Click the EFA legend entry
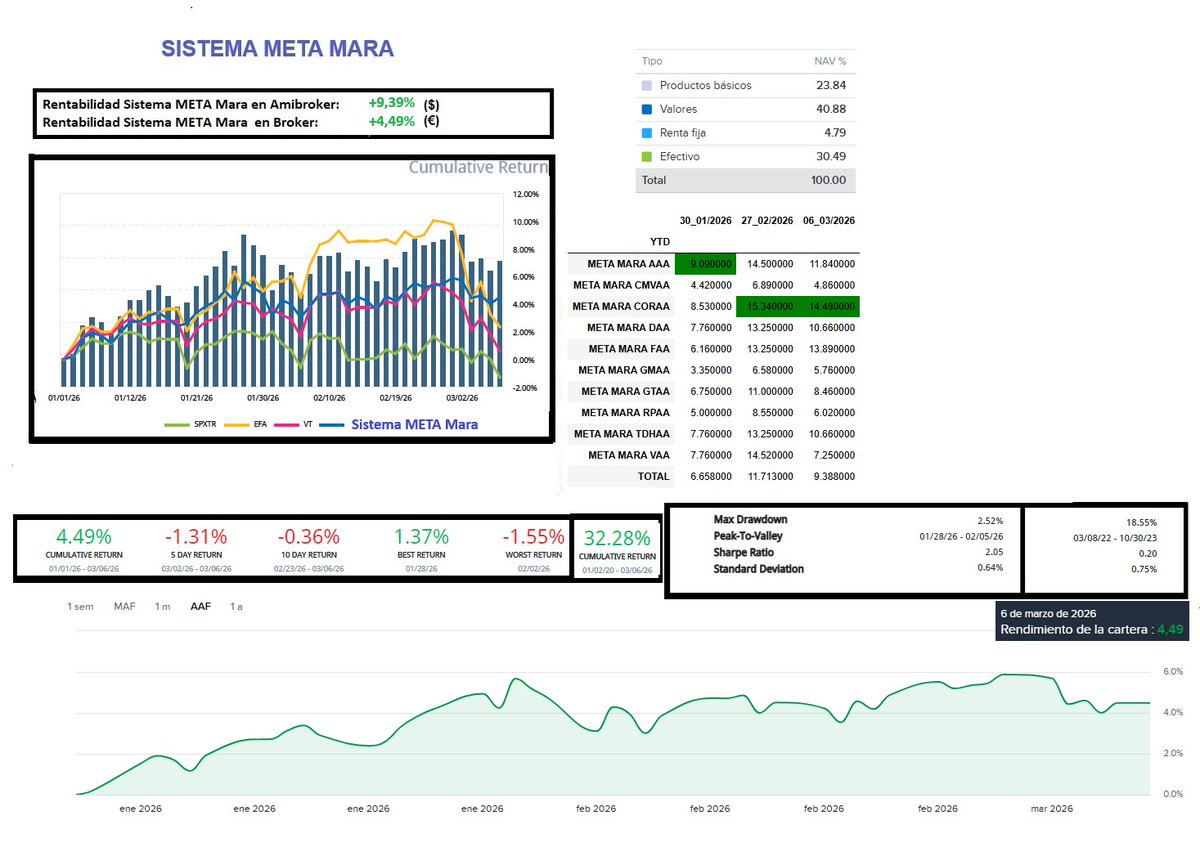 248,425
